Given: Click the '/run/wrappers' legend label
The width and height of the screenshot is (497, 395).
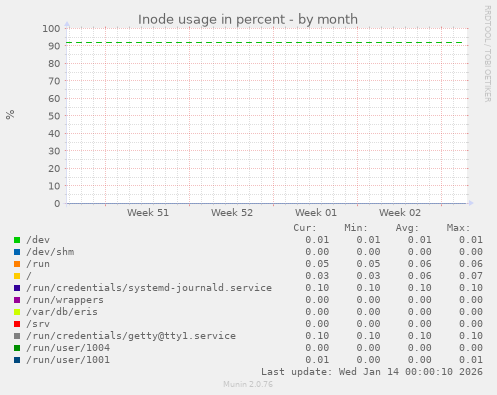Looking at the screenshot, I should pyautogui.click(x=65, y=300).
